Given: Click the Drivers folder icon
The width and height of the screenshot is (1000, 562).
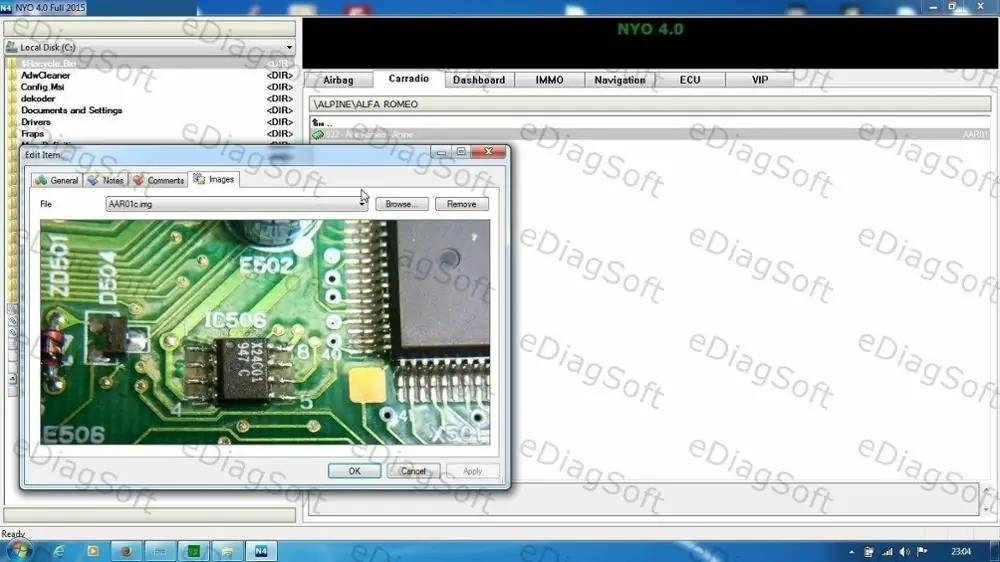Looking at the screenshot, I should 12,122.
